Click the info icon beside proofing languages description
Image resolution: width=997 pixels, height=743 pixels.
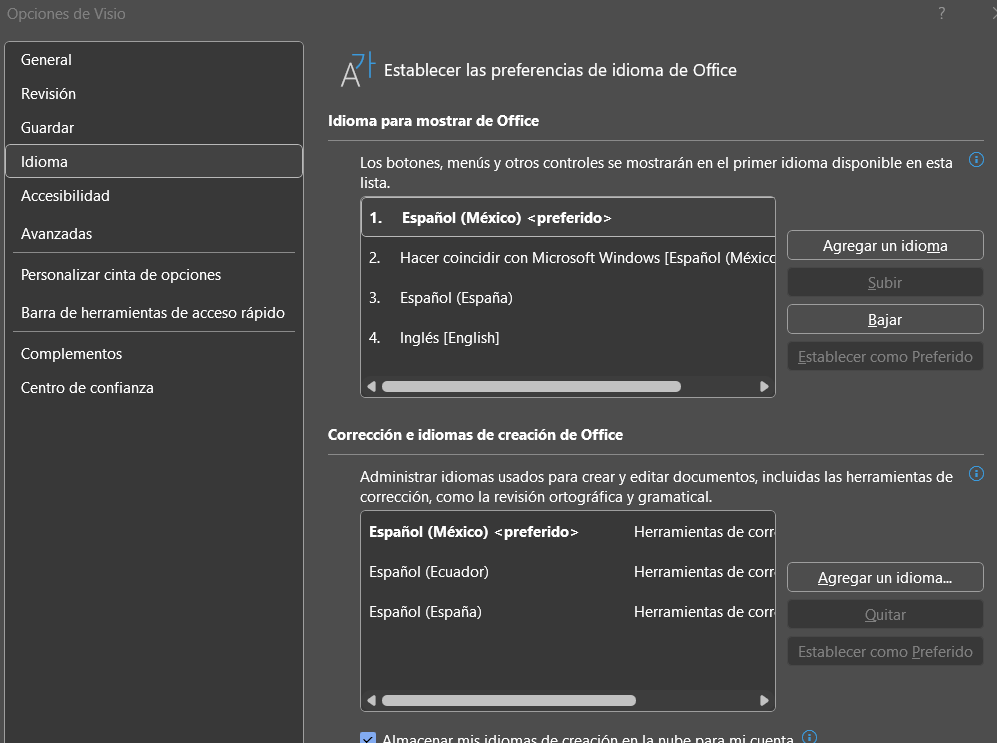point(976,474)
